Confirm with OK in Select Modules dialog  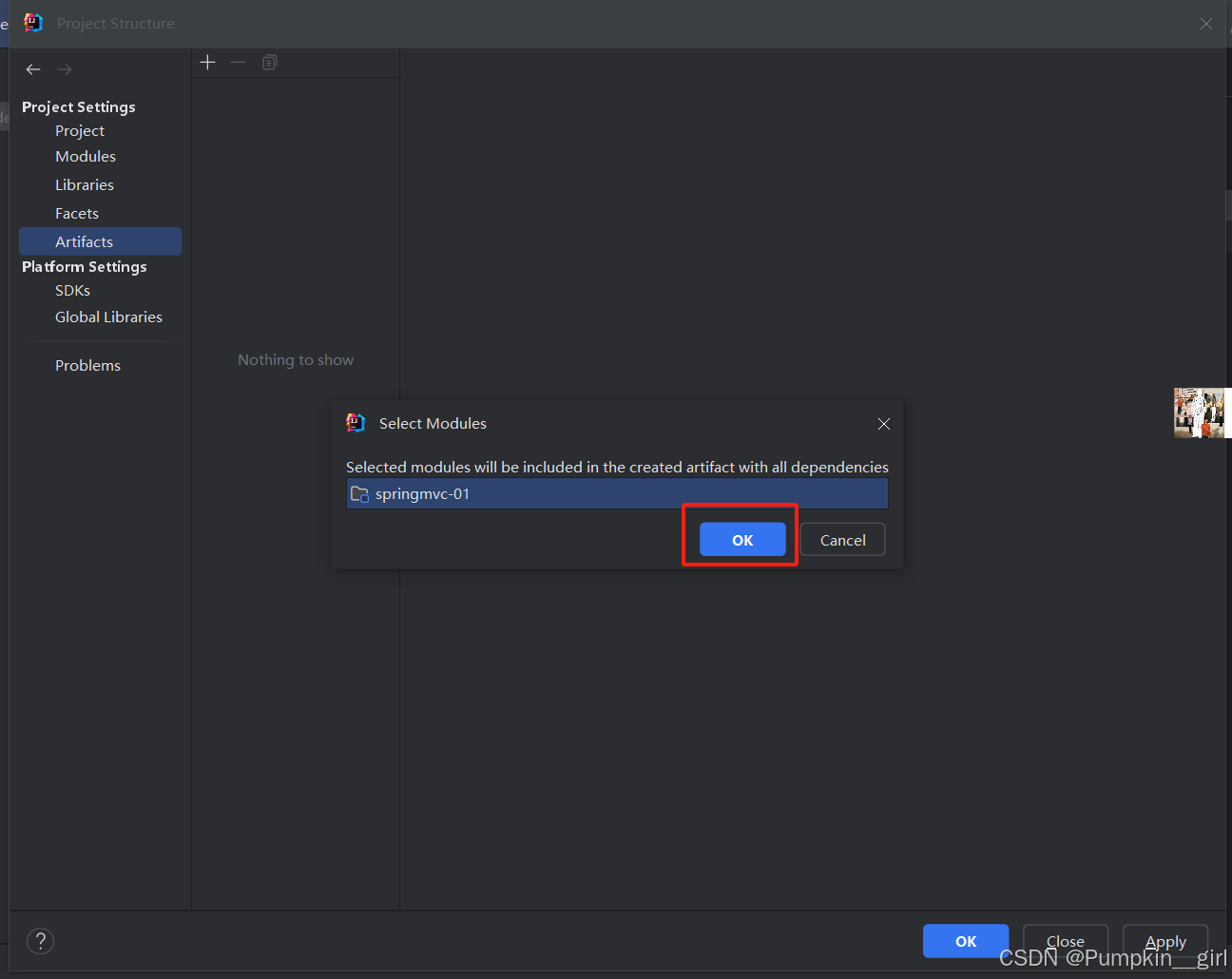click(x=742, y=540)
